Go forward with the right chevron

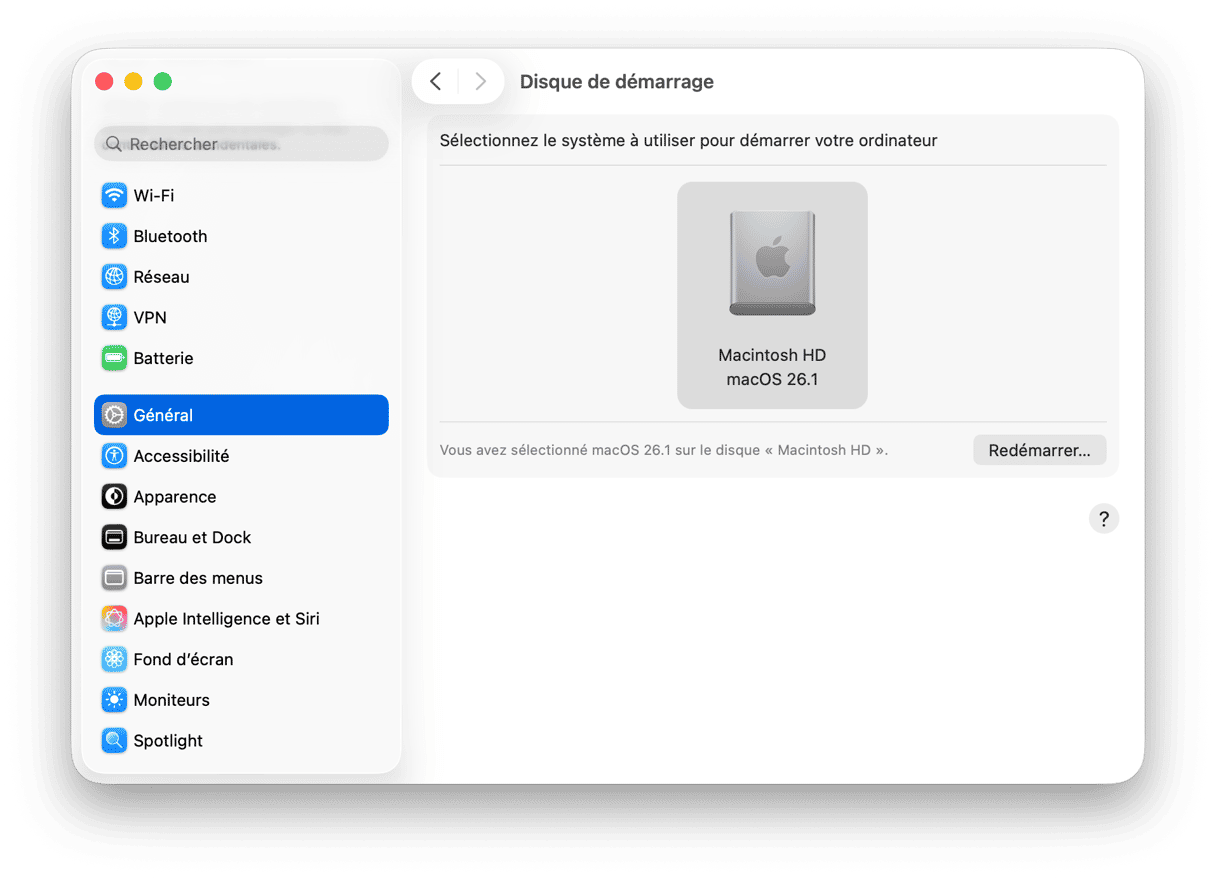[x=480, y=82]
